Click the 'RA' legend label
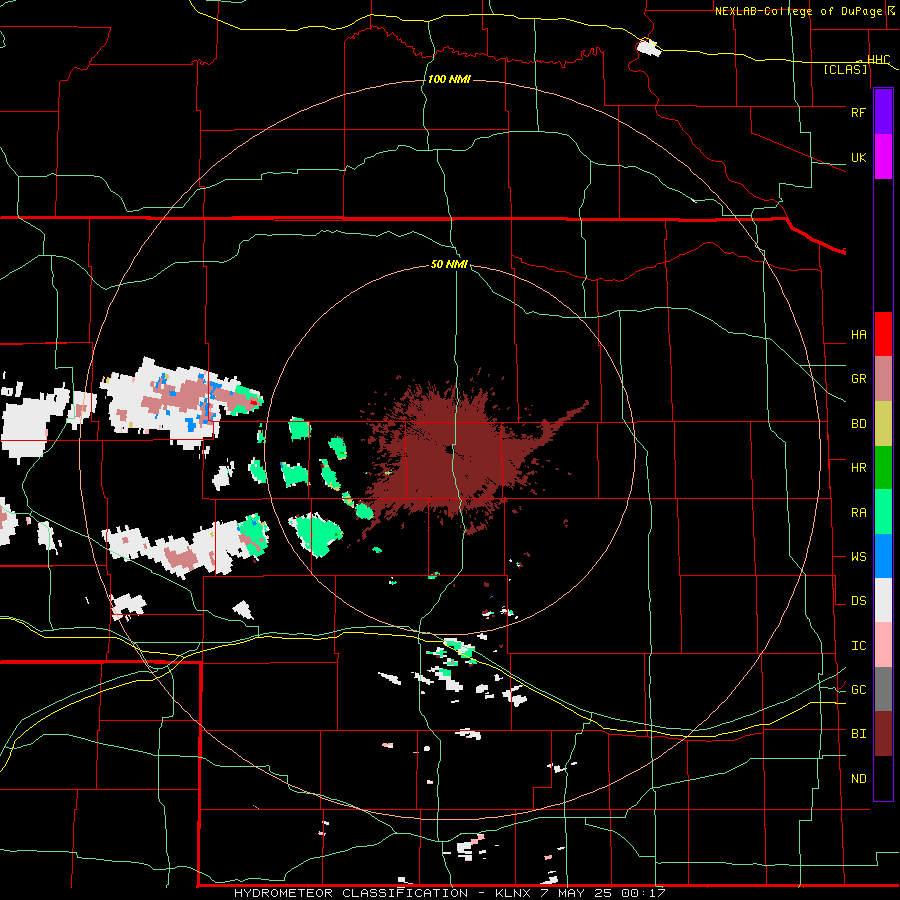 pyautogui.click(x=858, y=513)
